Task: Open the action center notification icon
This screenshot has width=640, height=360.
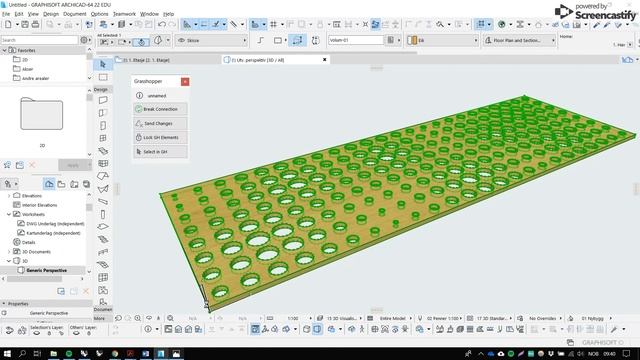Action: pos(627,353)
